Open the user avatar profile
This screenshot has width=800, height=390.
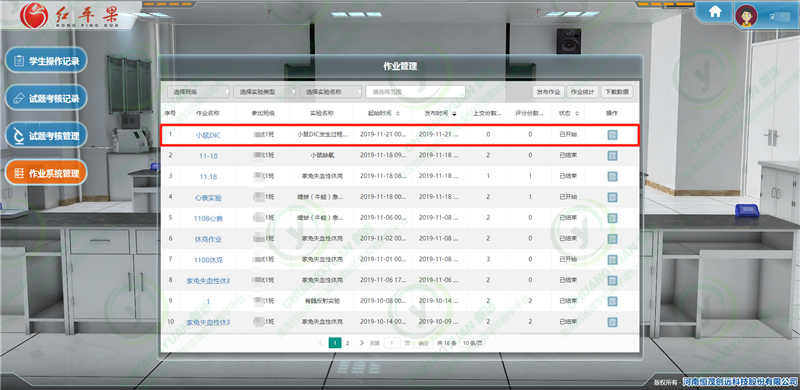click(x=745, y=16)
